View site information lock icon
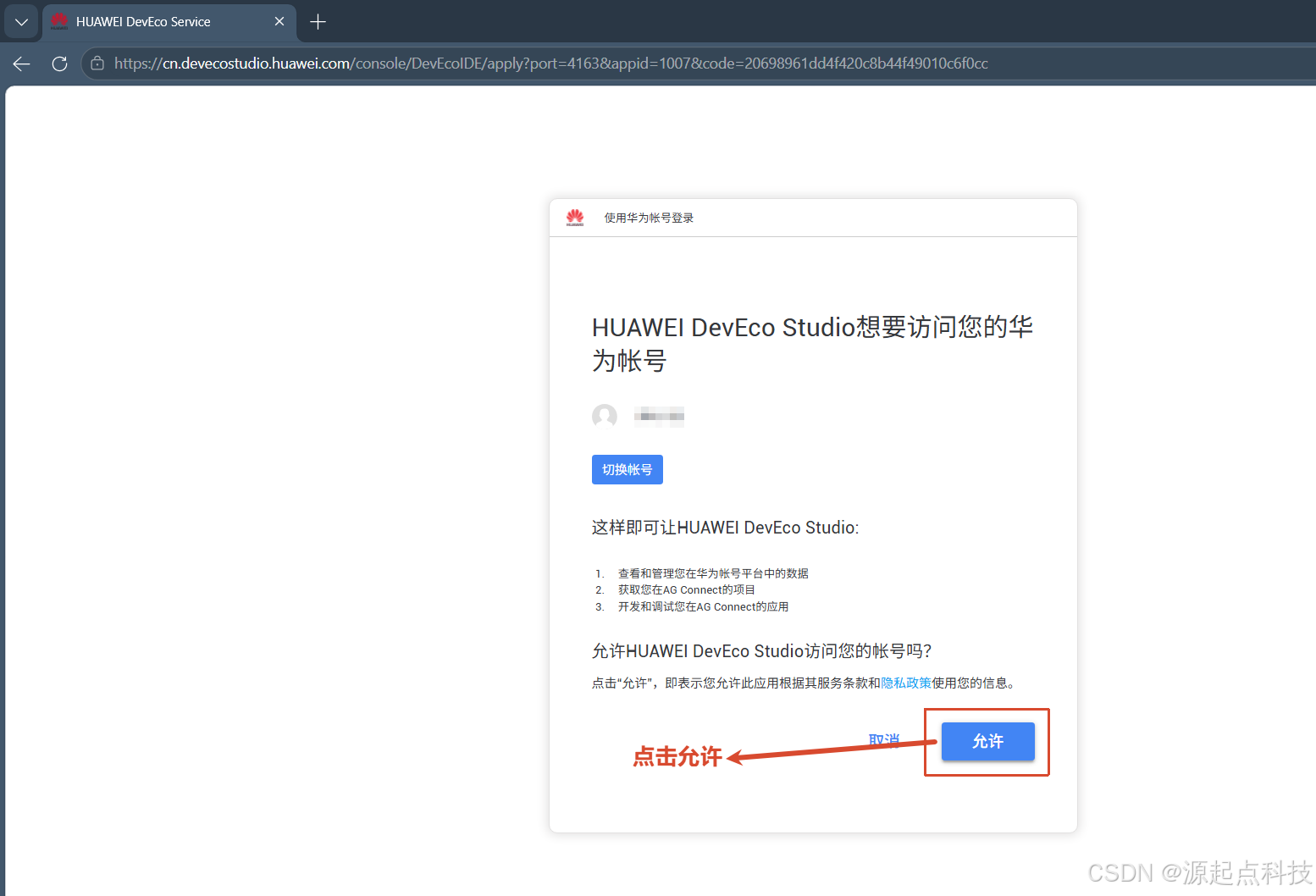 (97, 64)
